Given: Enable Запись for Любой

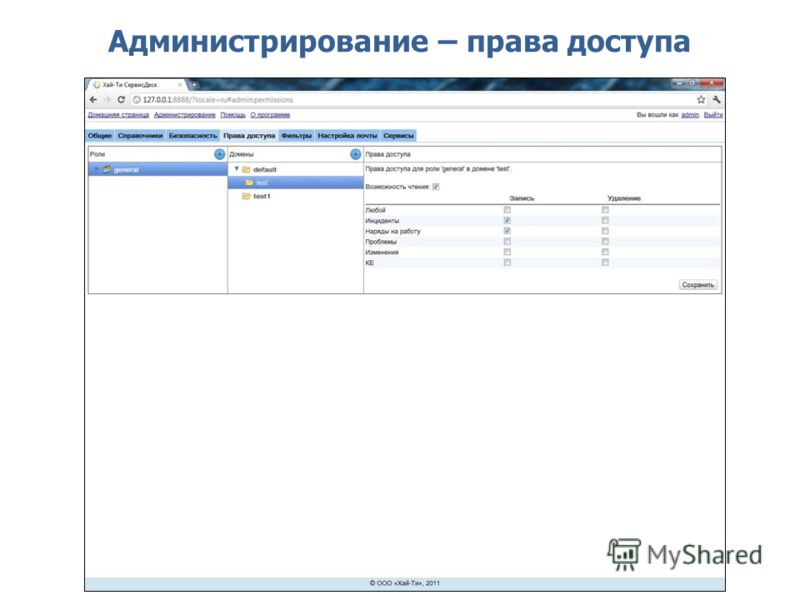Looking at the screenshot, I should pyautogui.click(x=507, y=210).
